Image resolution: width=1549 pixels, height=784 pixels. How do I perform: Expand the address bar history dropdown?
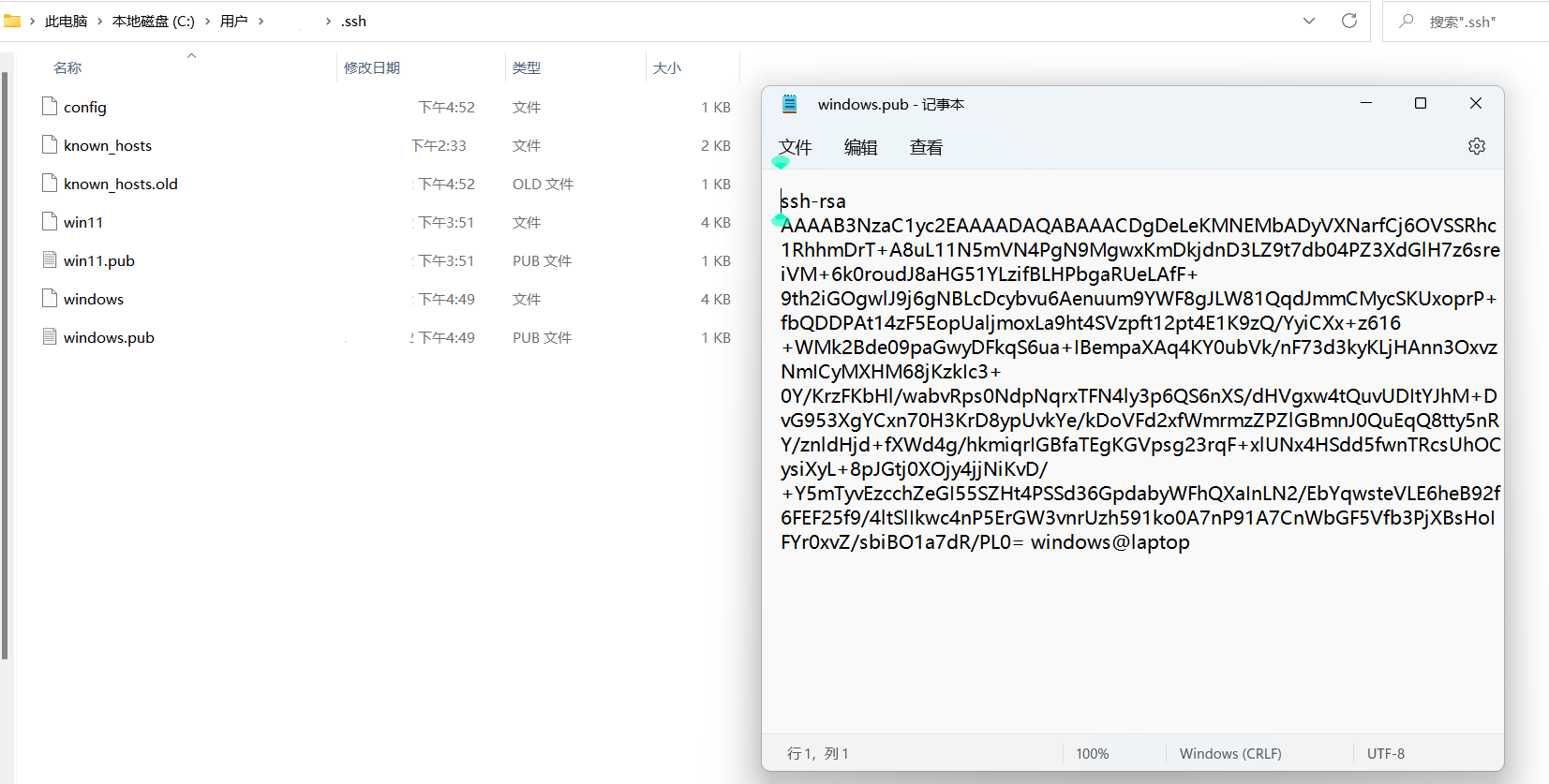tap(1308, 21)
